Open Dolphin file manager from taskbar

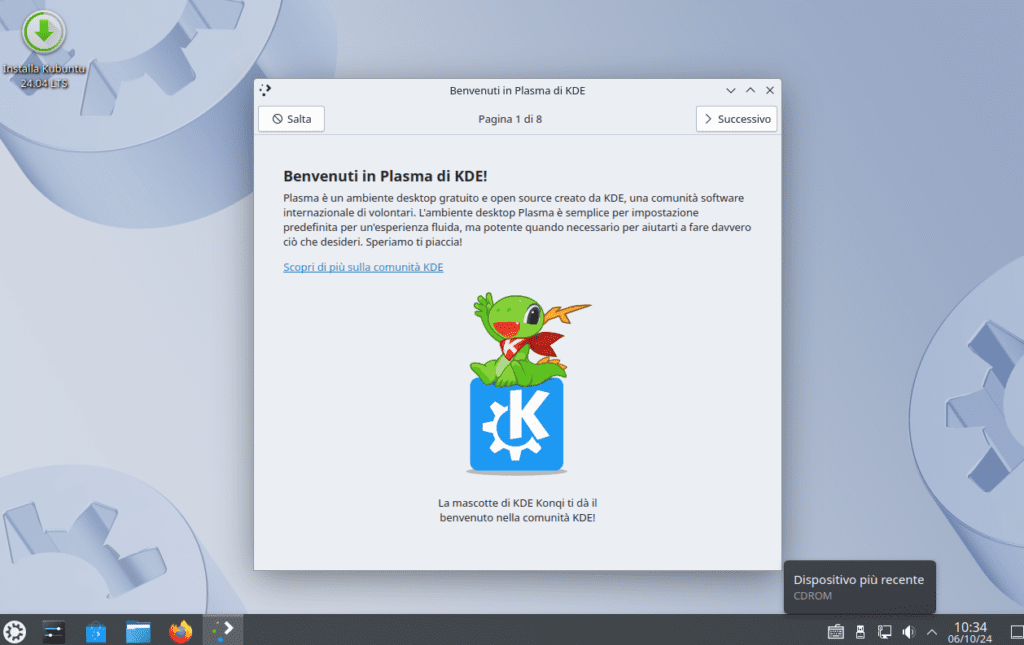point(138,631)
